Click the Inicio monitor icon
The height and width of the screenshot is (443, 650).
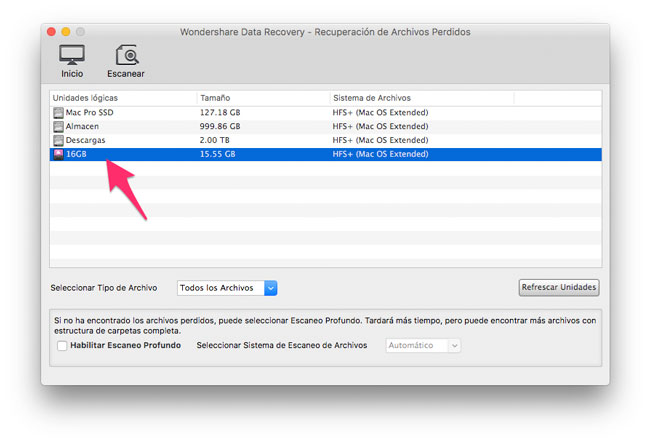coord(72,54)
